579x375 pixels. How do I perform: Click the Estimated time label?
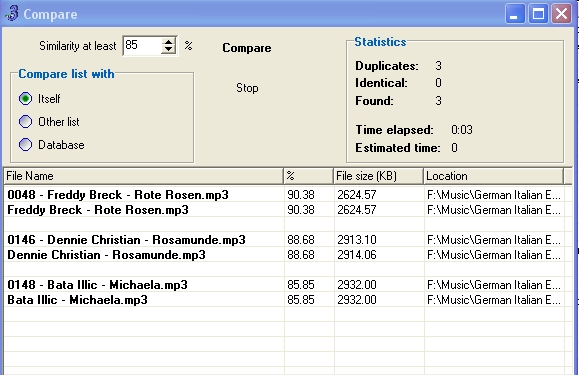coord(398,148)
